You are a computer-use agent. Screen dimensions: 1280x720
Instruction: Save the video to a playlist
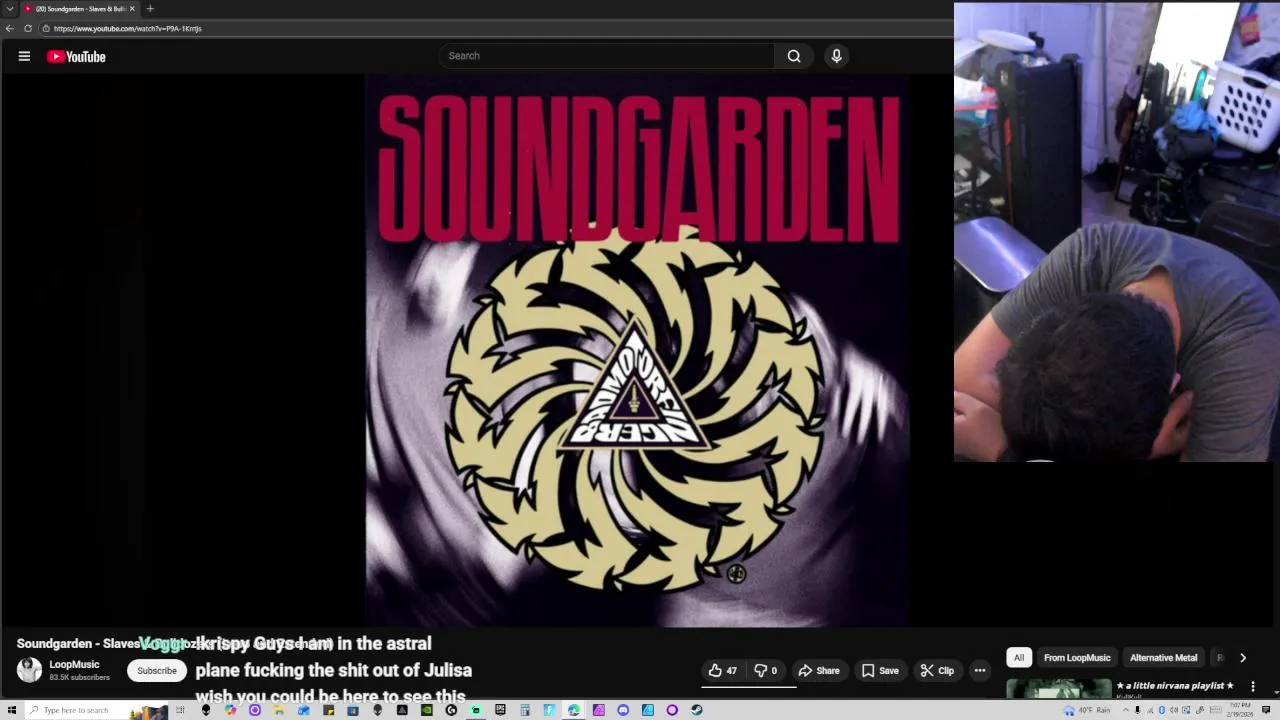coord(880,671)
